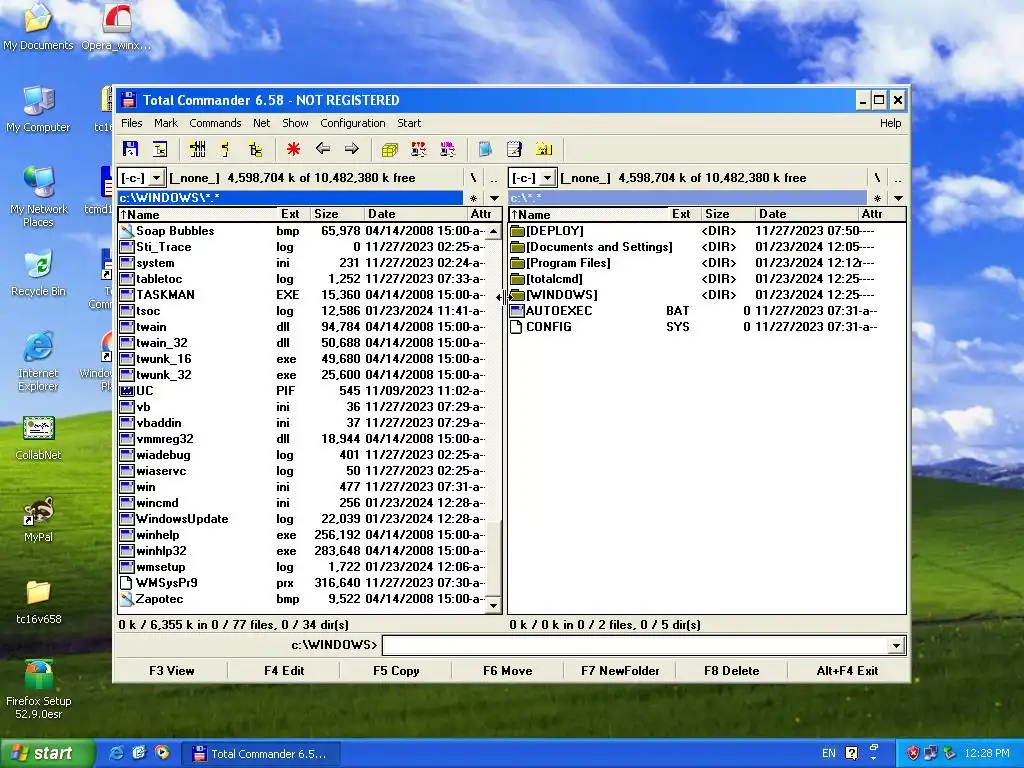Click the yellow cube pack files icon
The height and width of the screenshot is (768, 1024).
coord(390,149)
